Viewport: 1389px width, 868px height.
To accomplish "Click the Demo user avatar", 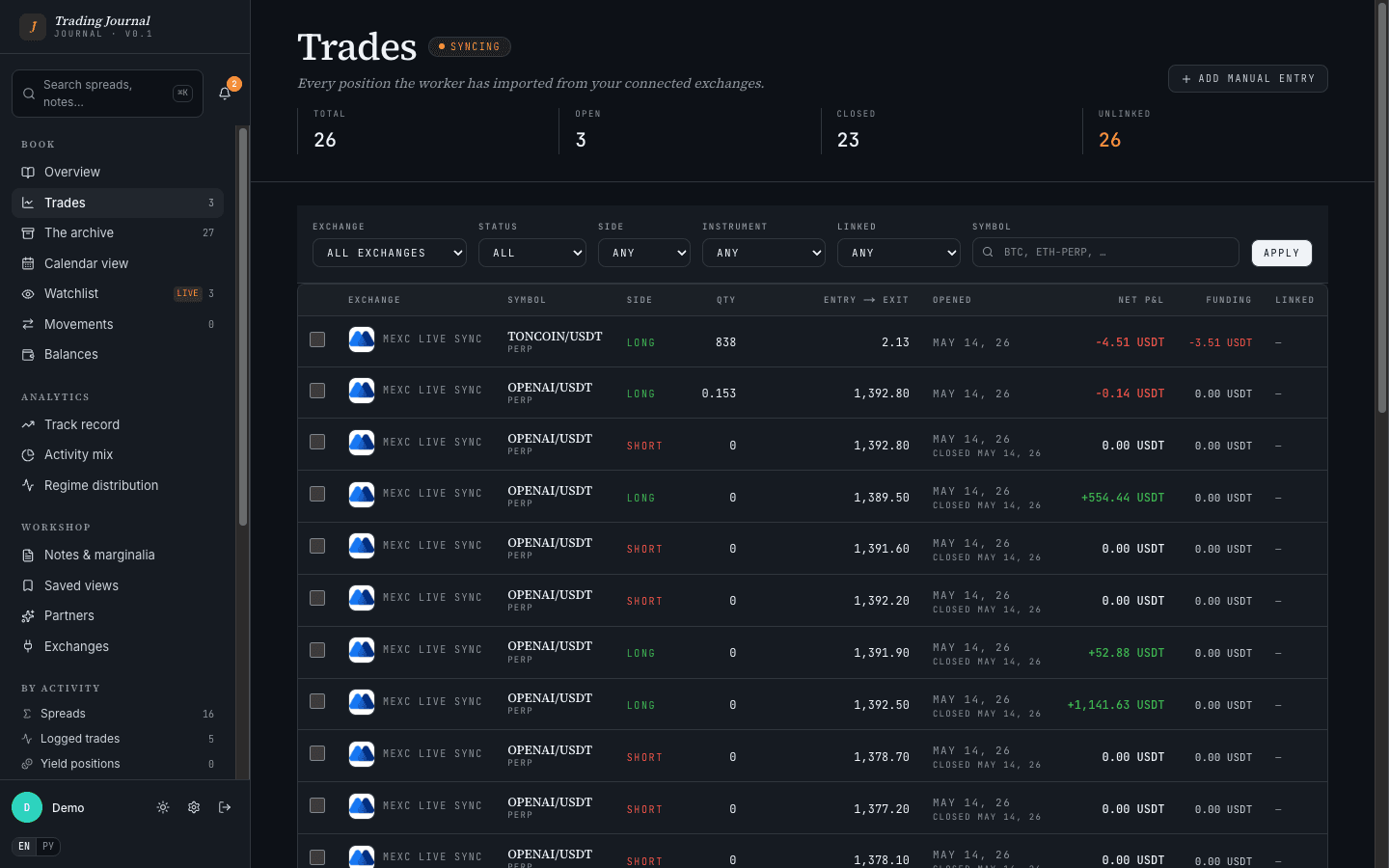I will pos(27,807).
